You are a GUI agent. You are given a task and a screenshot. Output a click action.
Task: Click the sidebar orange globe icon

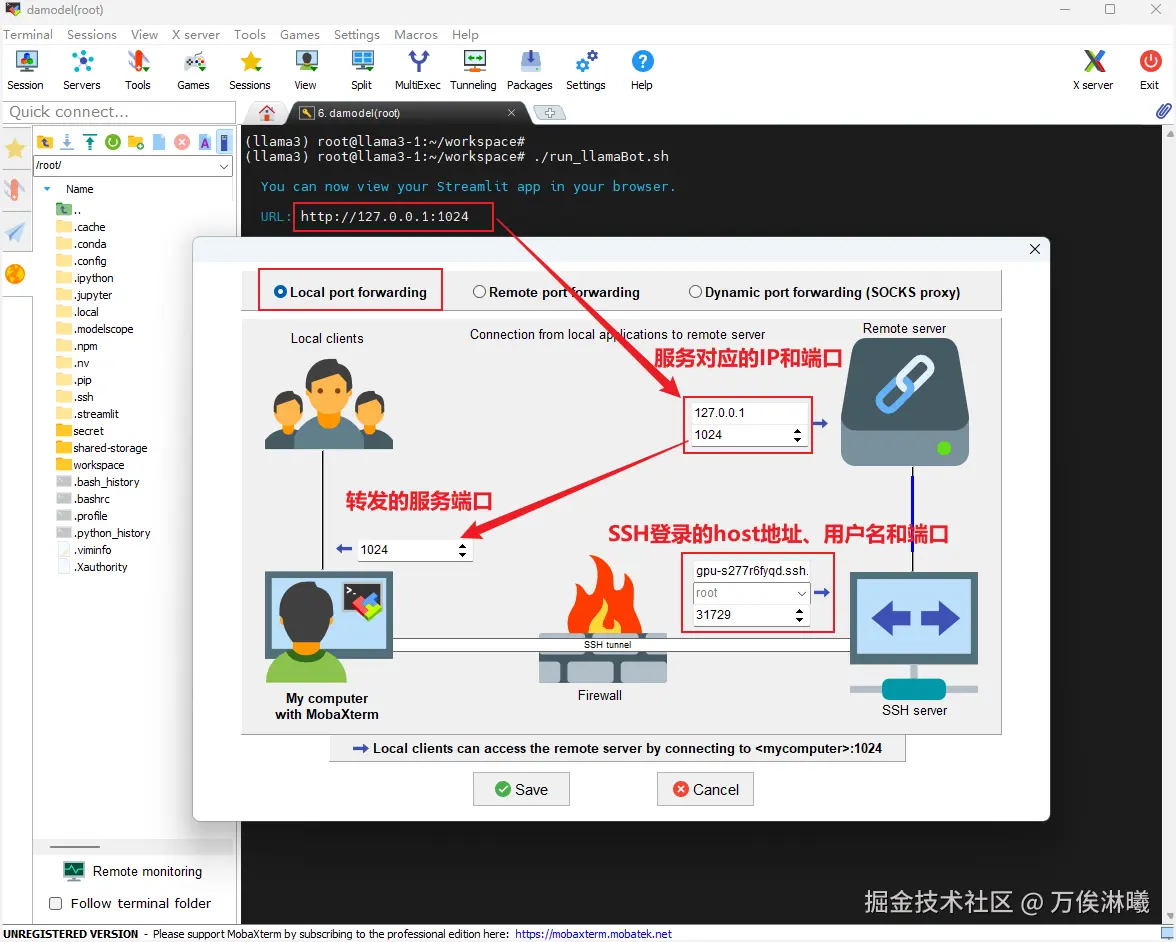coord(15,274)
